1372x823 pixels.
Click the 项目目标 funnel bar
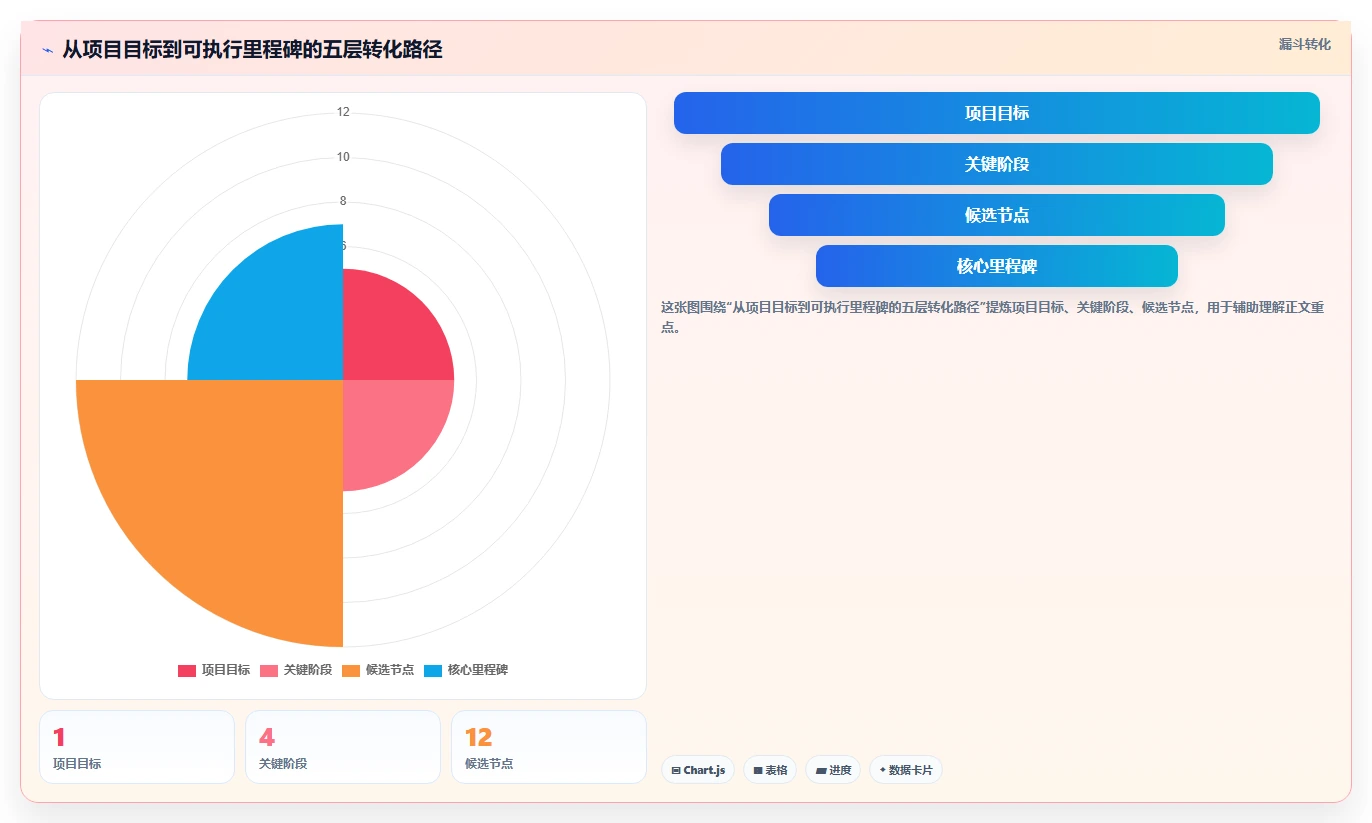(997, 113)
